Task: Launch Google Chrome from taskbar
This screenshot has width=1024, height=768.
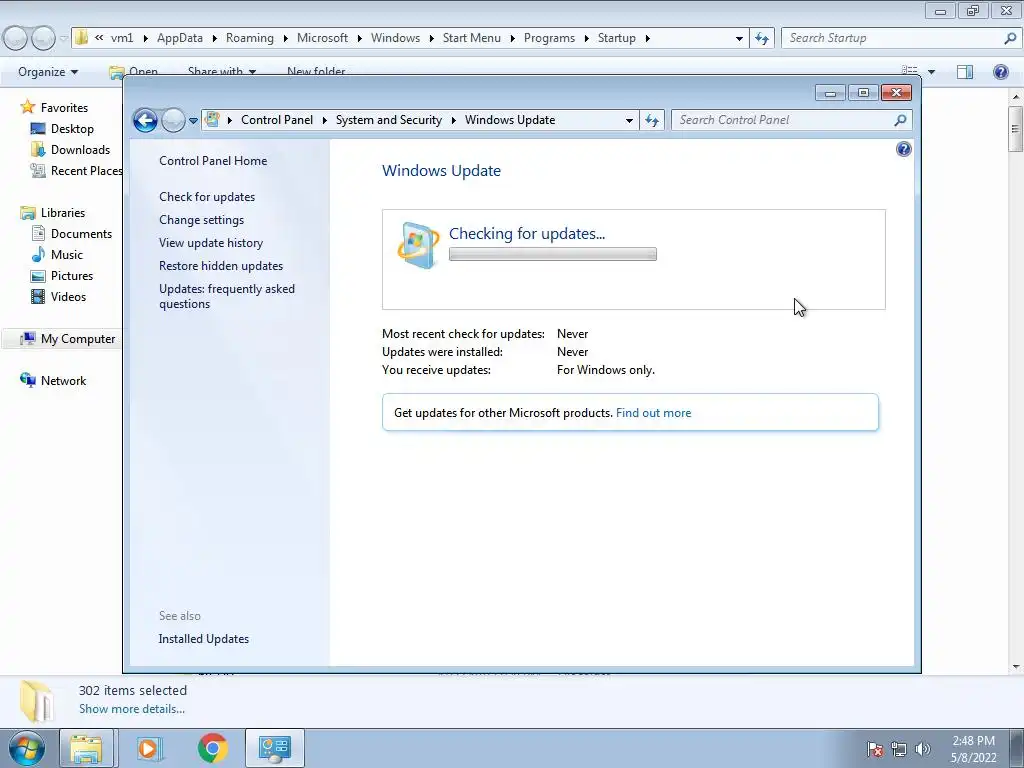Action: (212, 748)
